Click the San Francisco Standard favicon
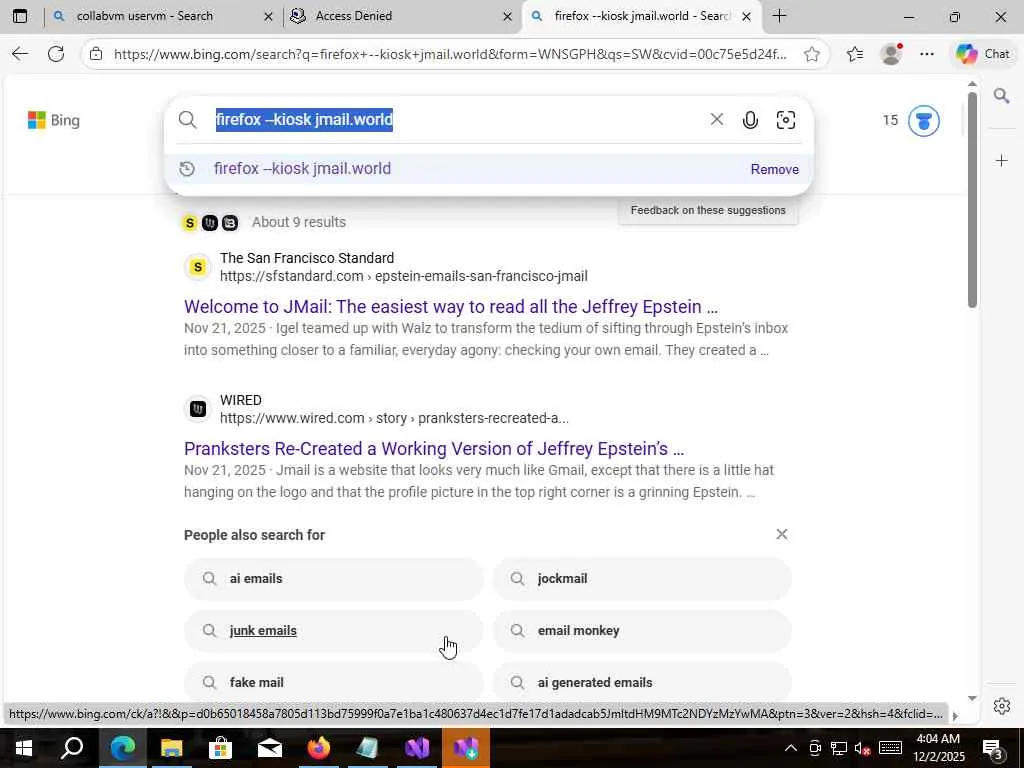The image size is (1024, 768). point(197,266)
